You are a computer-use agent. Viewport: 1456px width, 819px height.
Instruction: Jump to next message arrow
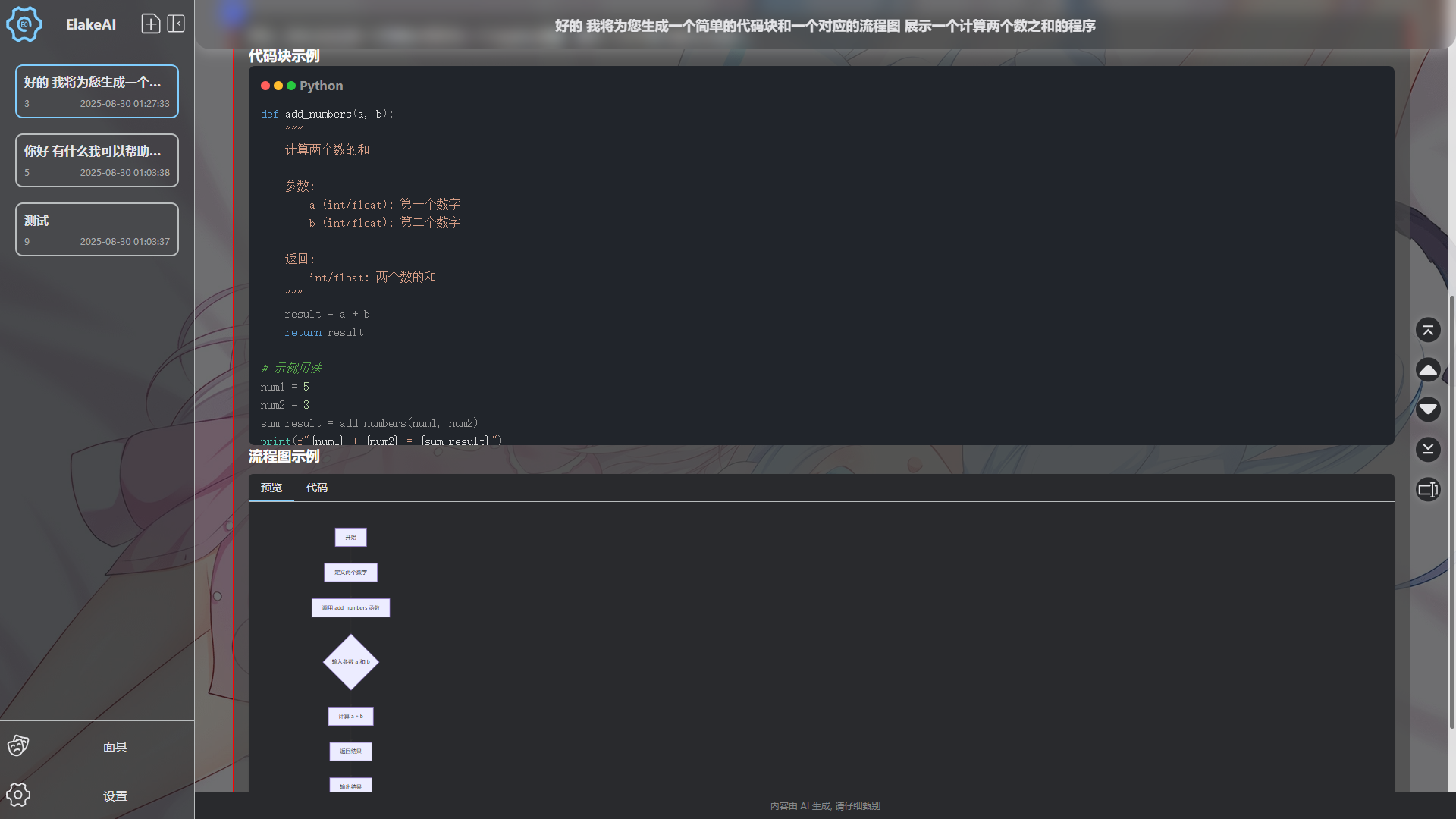pyautogui.click(x=1428, y=409)
